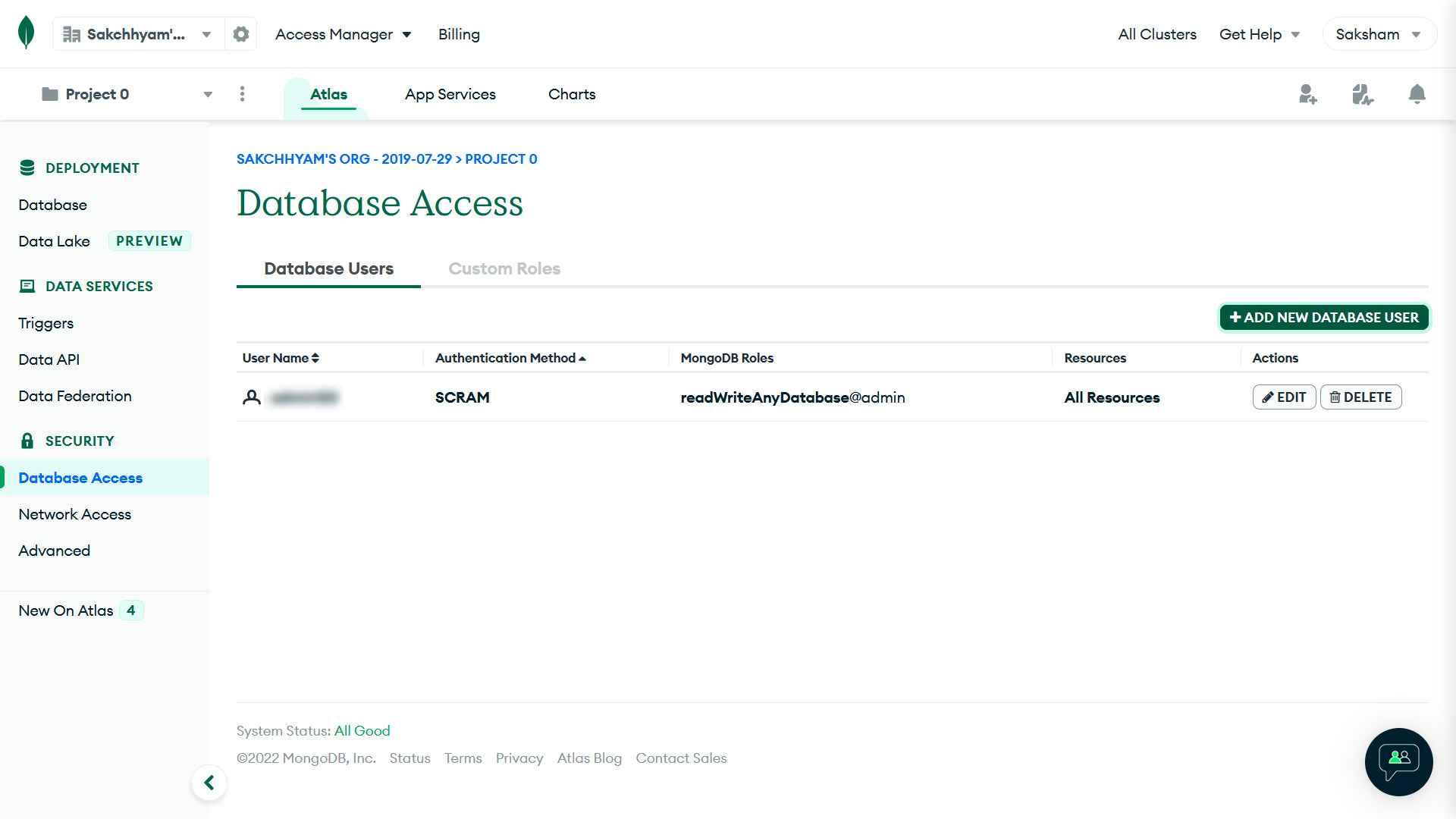Open the Privacy footer link
This screenshot has width=1456, height=819.
pos(519,758)
